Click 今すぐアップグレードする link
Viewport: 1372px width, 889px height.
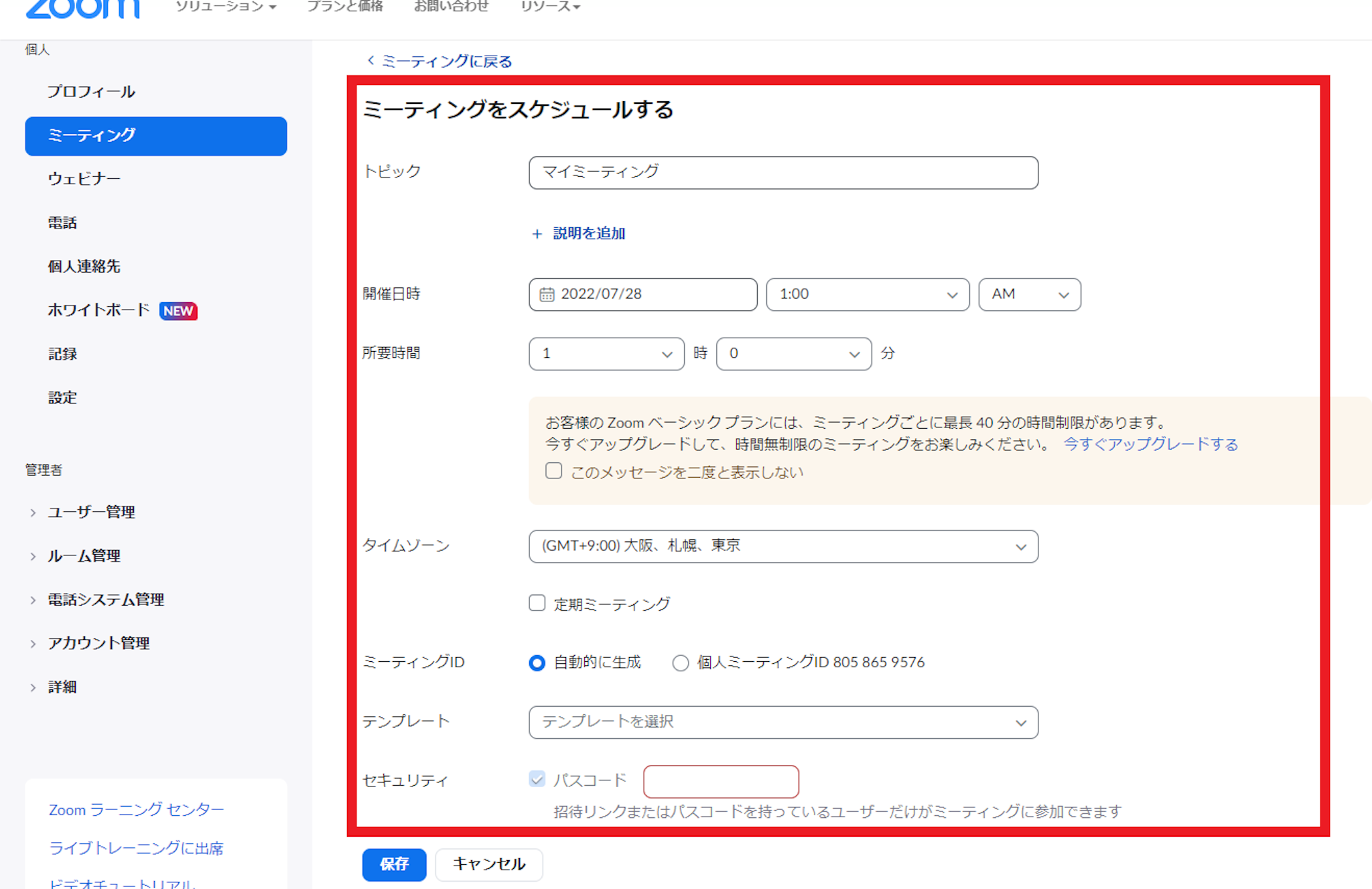(x=1150, y=444)
